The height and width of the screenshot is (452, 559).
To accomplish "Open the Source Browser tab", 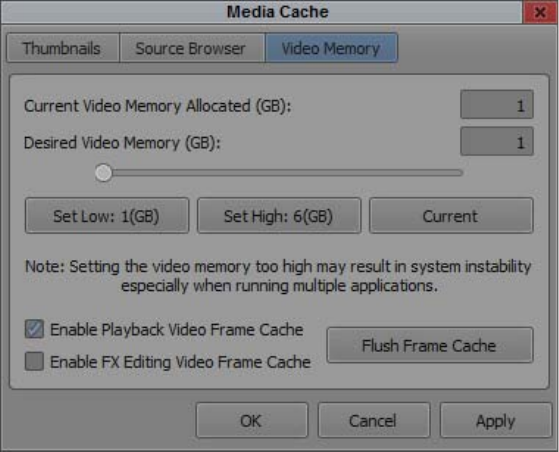I will point(192,48).
